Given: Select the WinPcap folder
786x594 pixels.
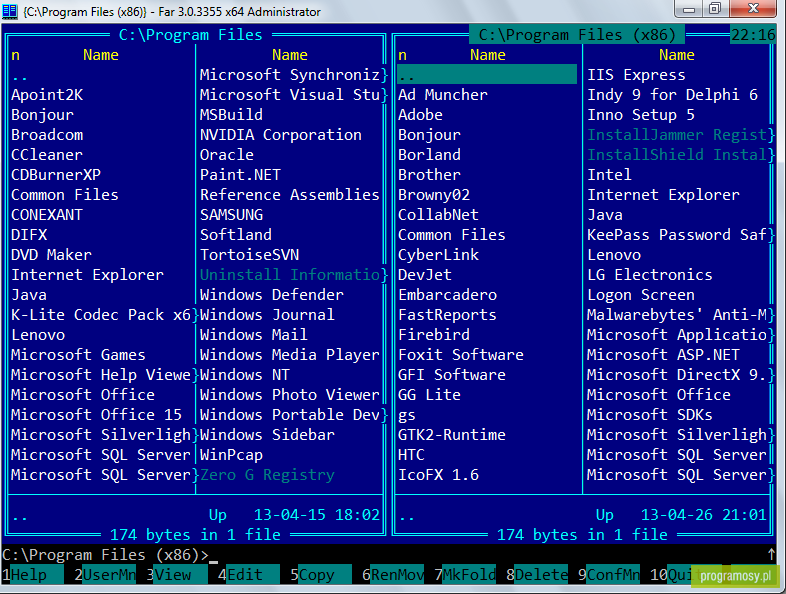Looking at the screenshot, I should click(x=231, y=455).
